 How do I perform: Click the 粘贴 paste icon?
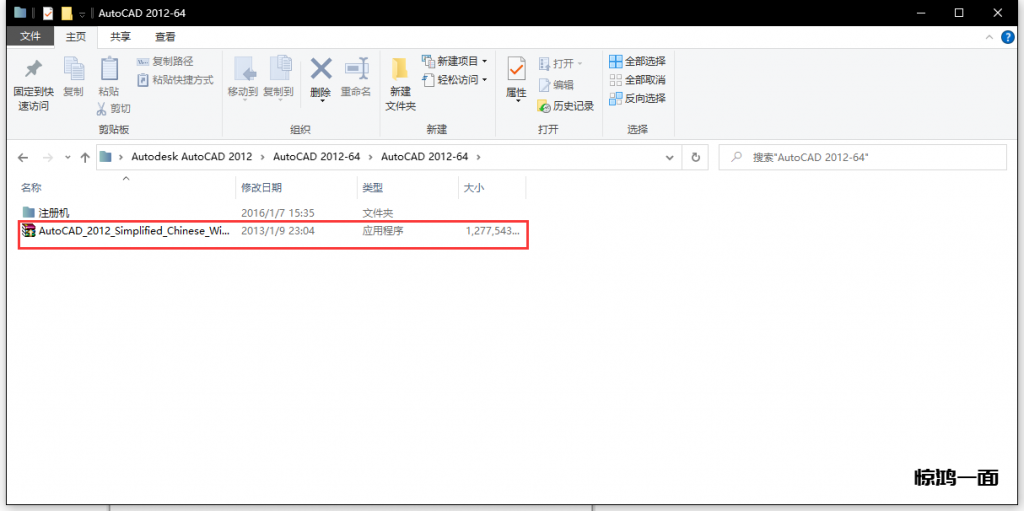pyautogui.click(x=108, y=69)
